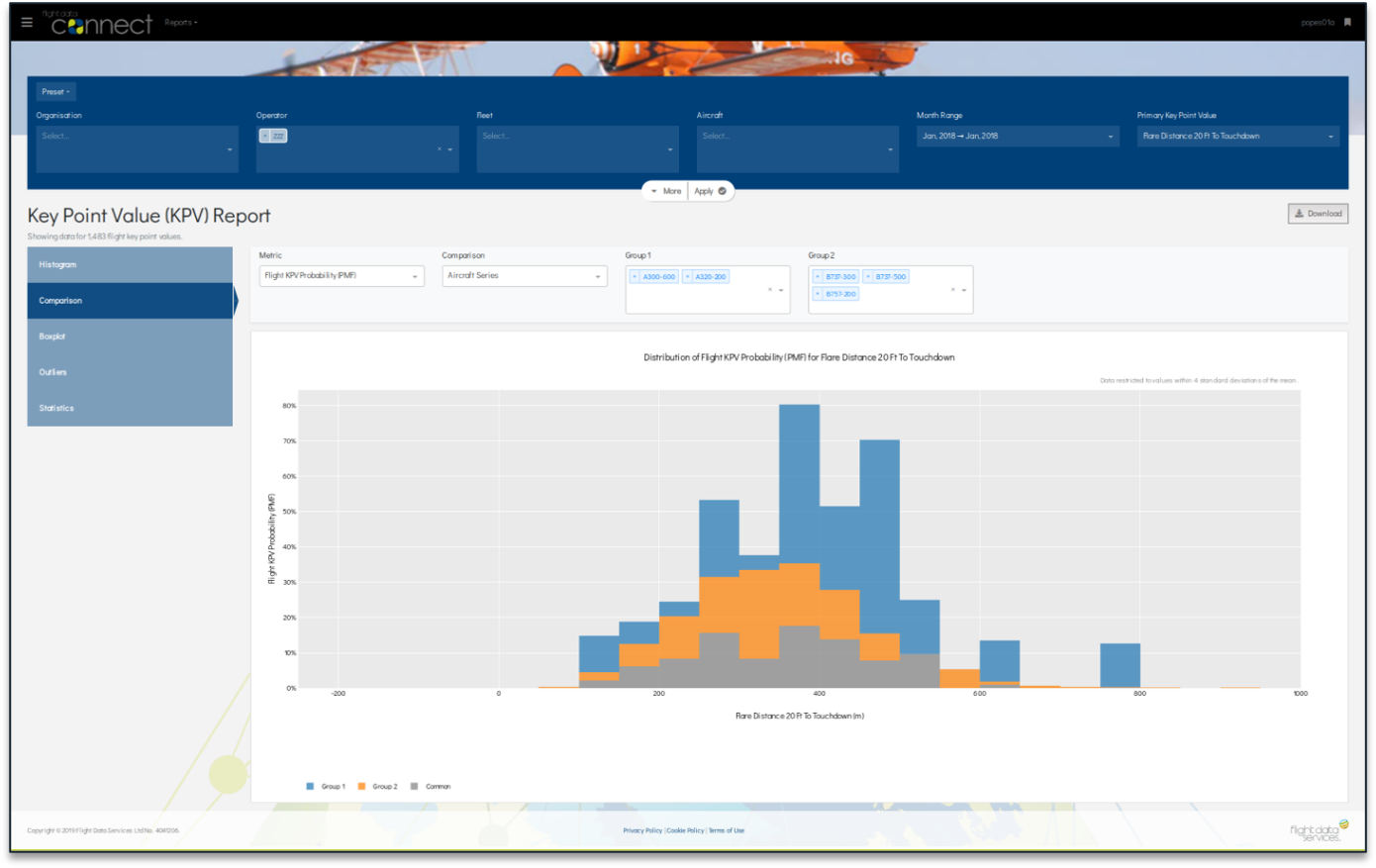Toggle Group 2 legend series visibility
1376x868 pixels.
tap(377, 787)
